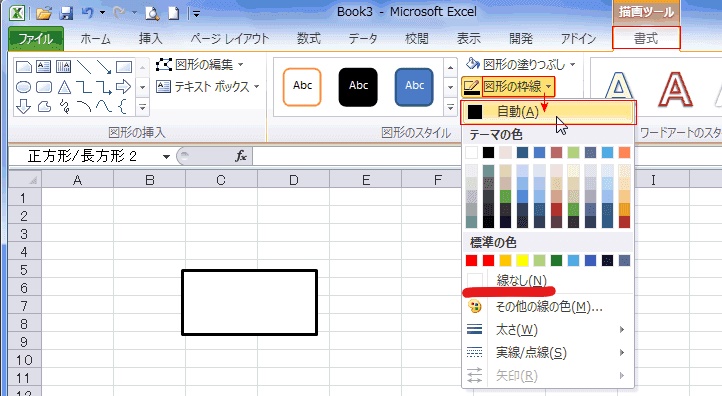
Task: Open the Formulas (数式) tab
Action: (x=309, y=39)
